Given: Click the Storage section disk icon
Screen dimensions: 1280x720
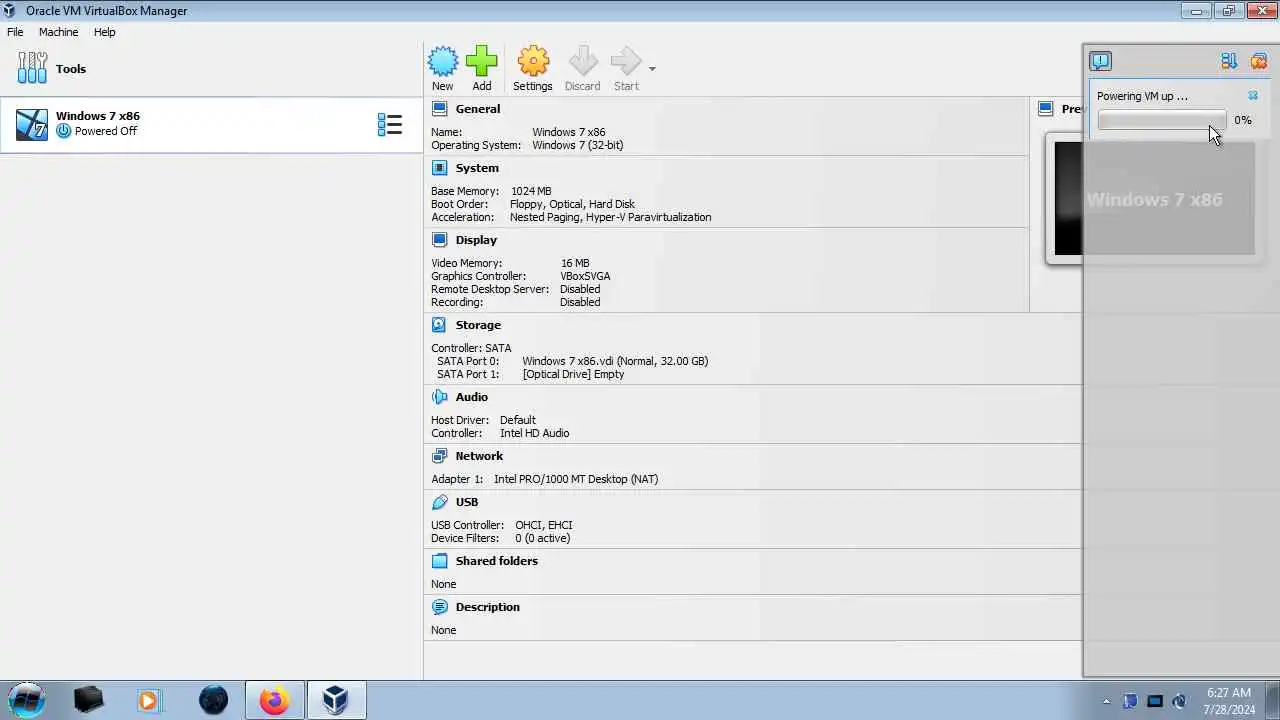Looking at the screenshot, I should (x=439, y=325).
